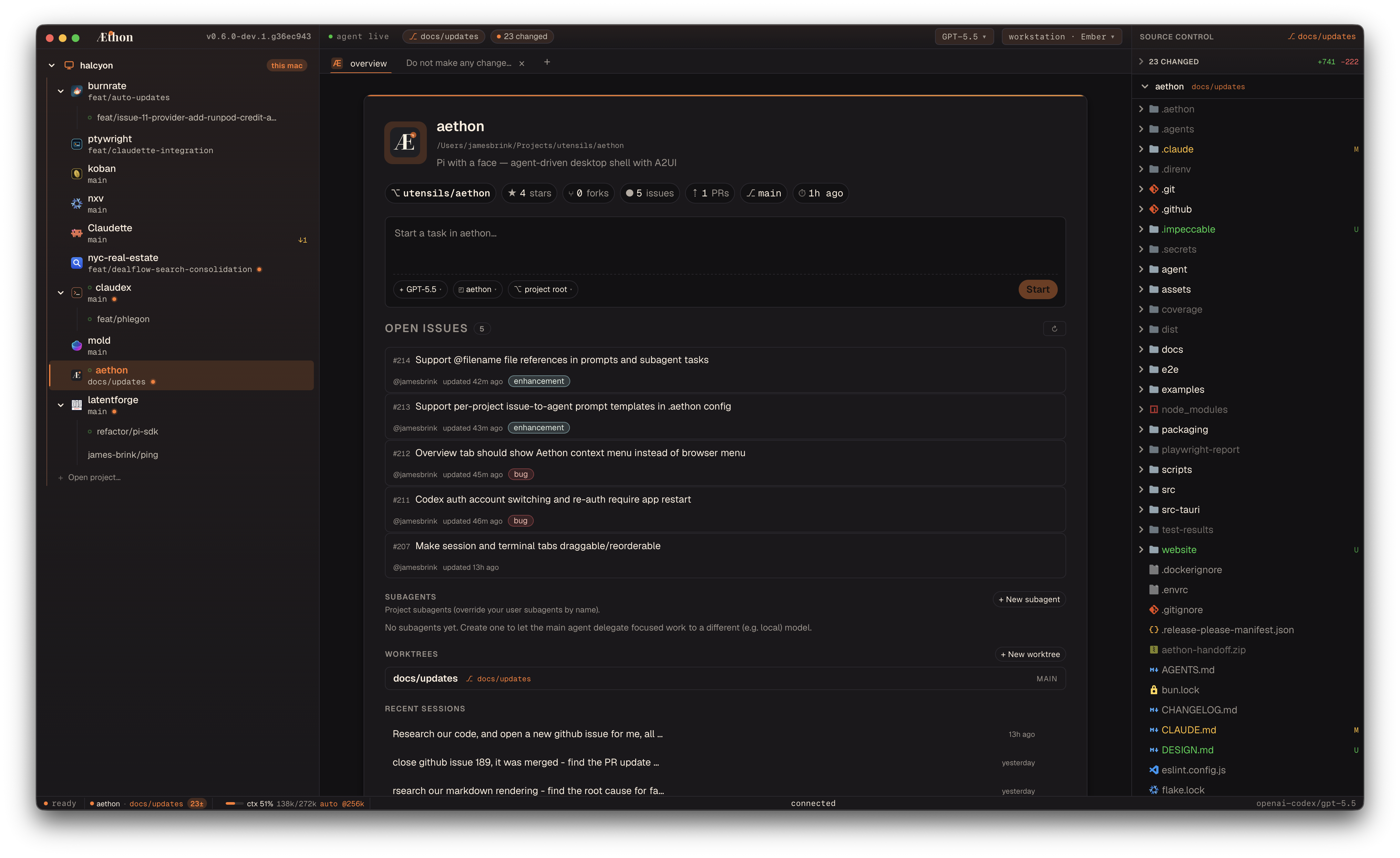Click the enhancement label on issue #213

[539, 428]
